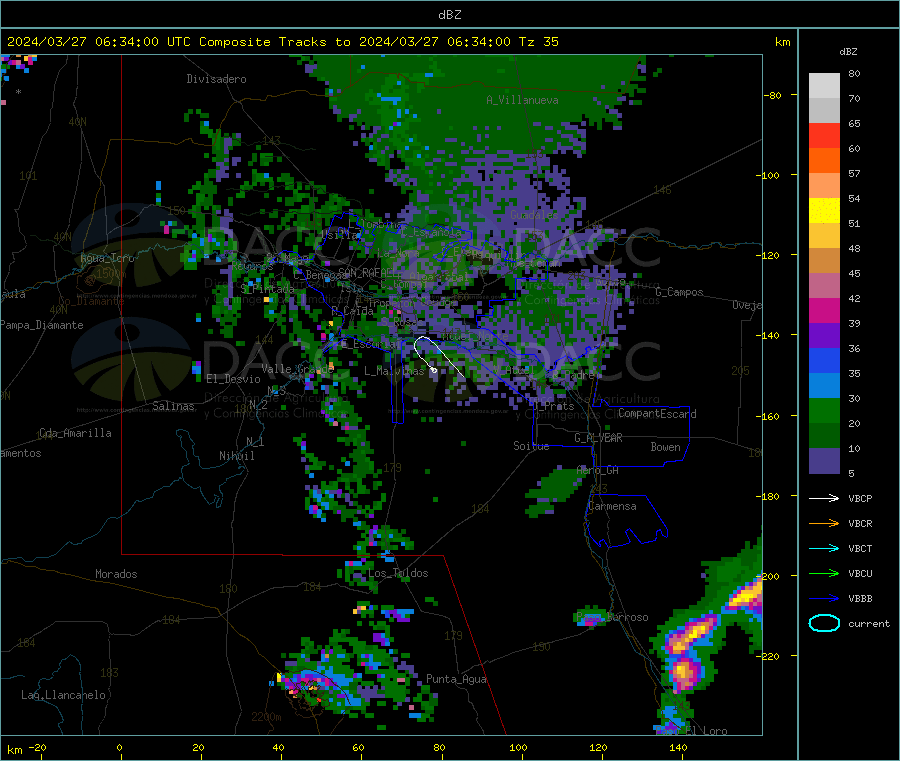
Task: Select the 65 dBZ red color swatch
Action: pos(824,135)
